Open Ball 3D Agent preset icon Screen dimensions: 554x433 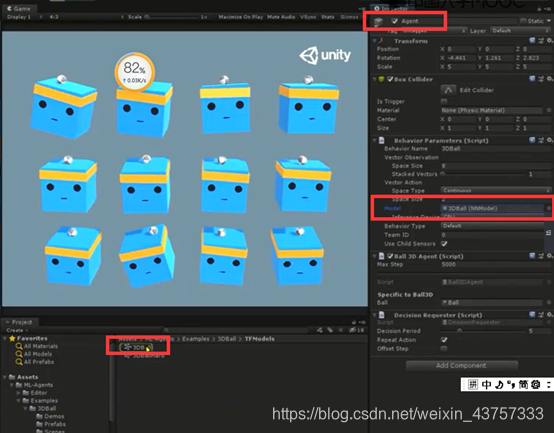[541, 256]
